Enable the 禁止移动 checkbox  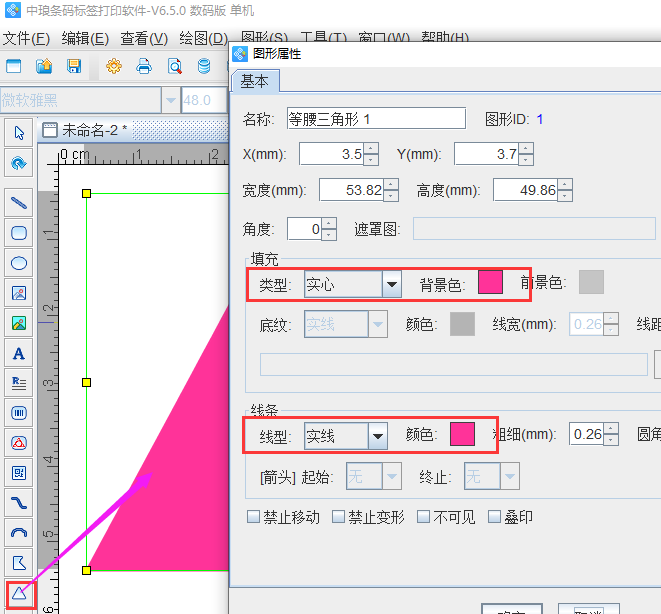point(254,517)
